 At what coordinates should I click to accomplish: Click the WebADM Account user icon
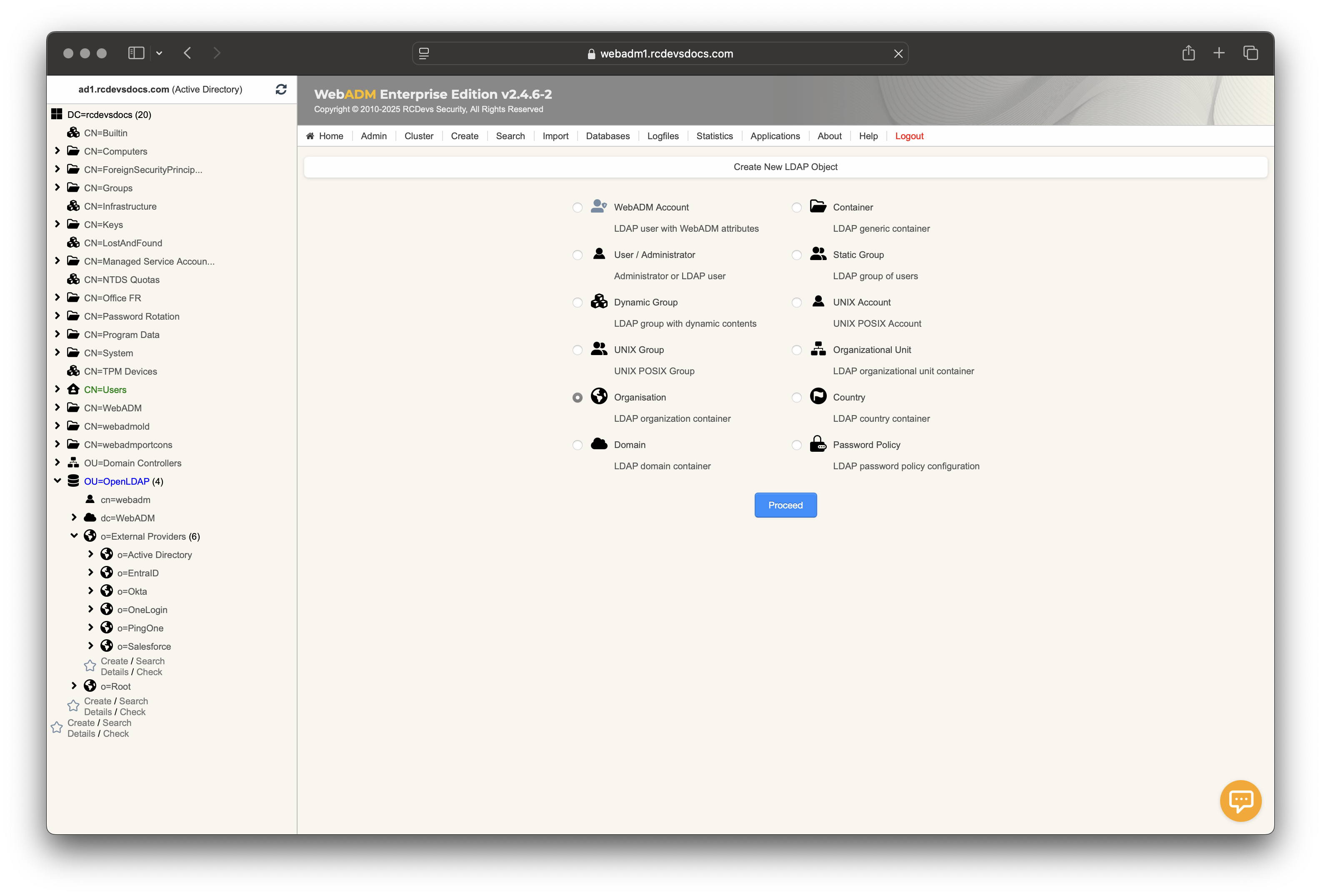pos(598,206)
